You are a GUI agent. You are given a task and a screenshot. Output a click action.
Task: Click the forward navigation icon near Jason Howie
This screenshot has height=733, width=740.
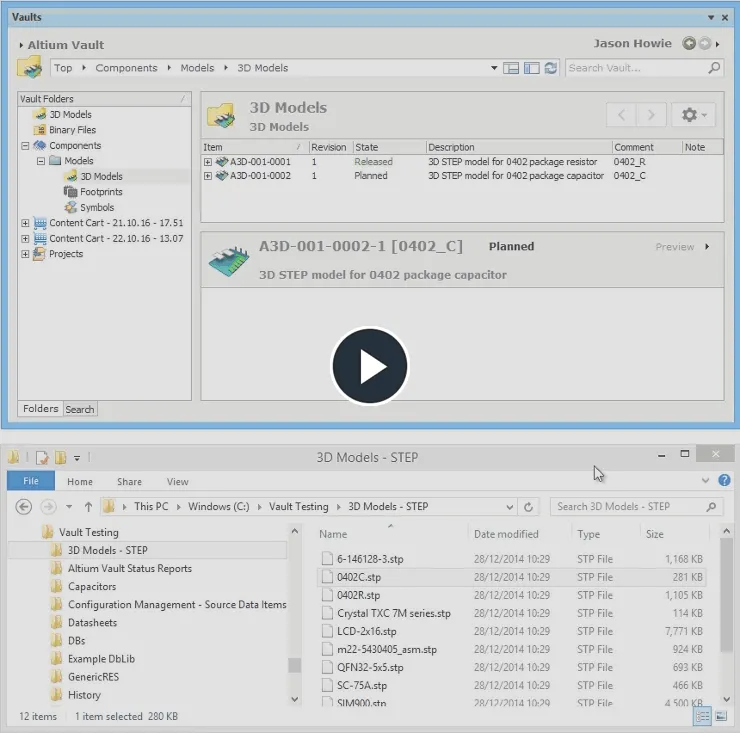pos(704,43)
